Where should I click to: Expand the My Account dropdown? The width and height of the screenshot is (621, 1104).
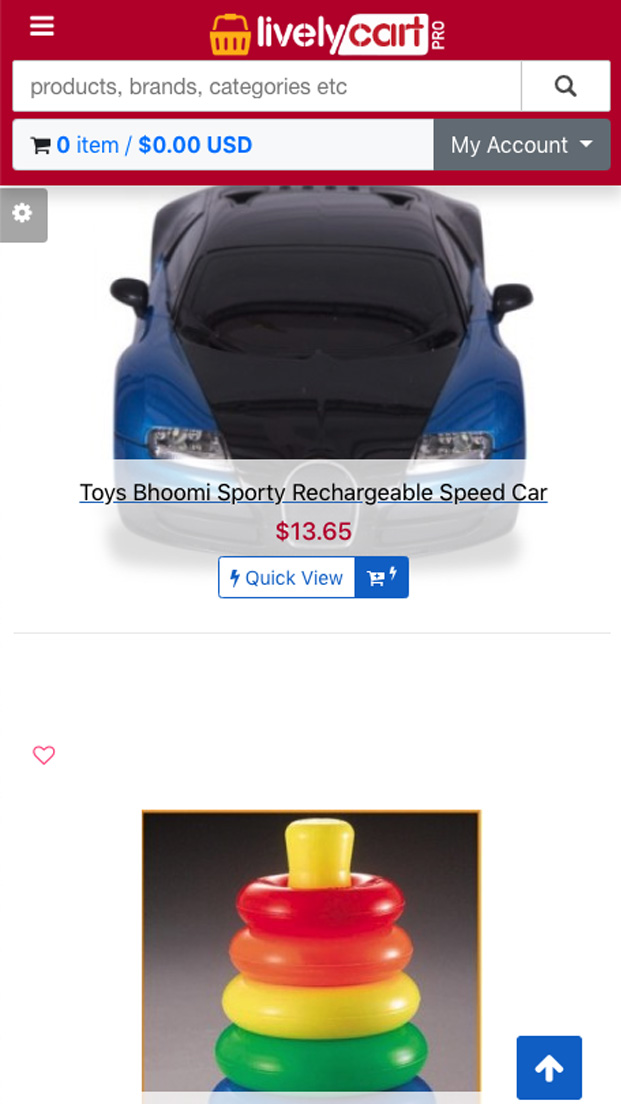[522, 144]
